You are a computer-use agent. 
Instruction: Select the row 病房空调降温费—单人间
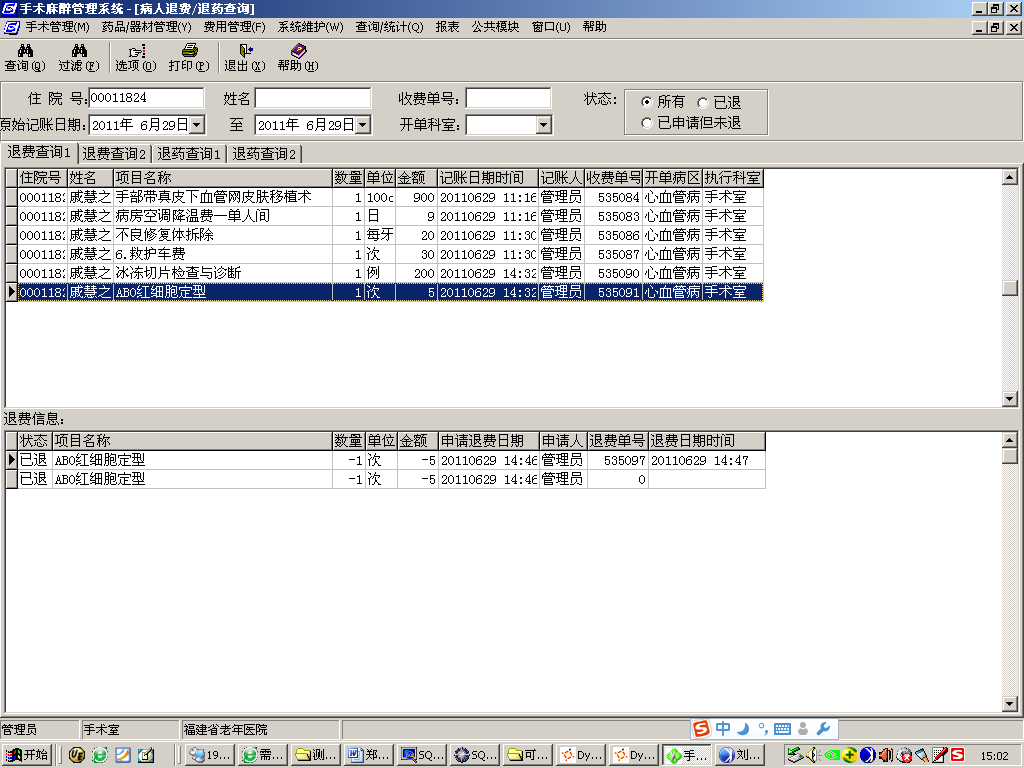coord(385,216)
